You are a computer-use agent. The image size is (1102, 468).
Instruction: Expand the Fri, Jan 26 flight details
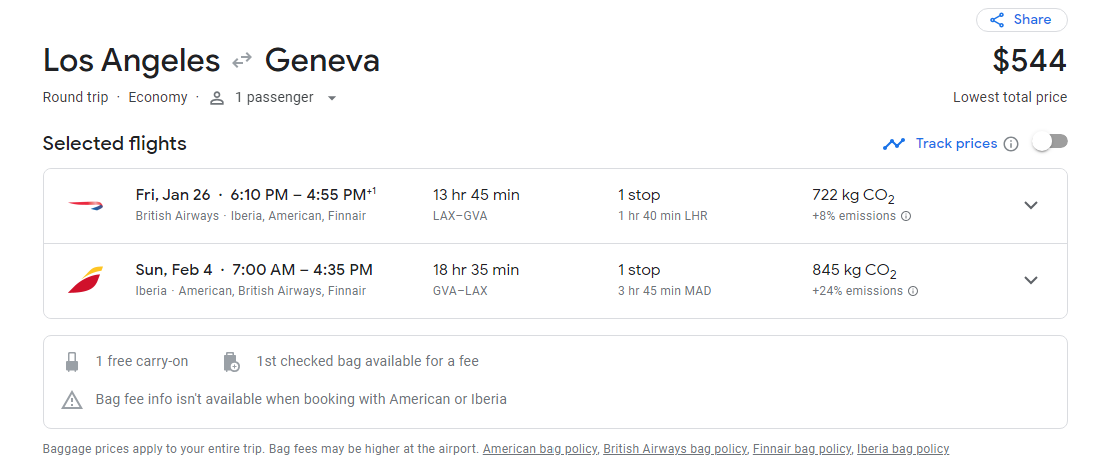coord(1030,205)
